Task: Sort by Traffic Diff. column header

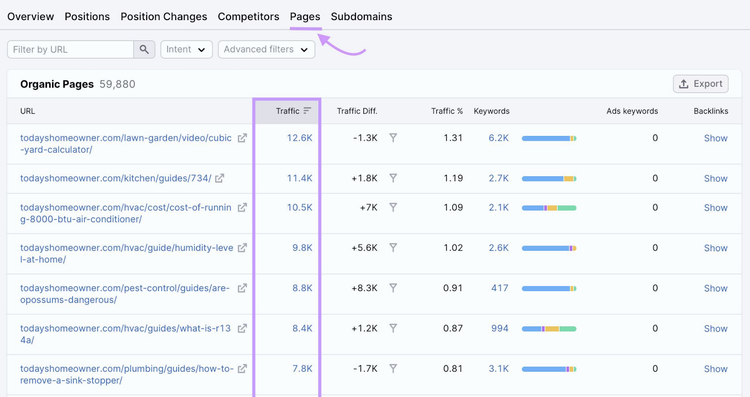Action: tap(357, 111)
